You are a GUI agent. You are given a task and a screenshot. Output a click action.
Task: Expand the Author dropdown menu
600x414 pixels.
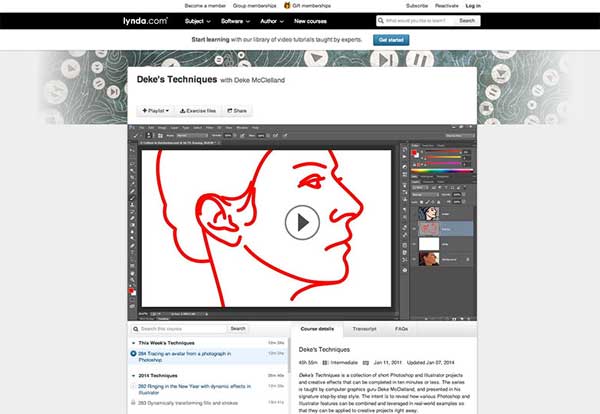pyautogui.click(x=272, y=21)
